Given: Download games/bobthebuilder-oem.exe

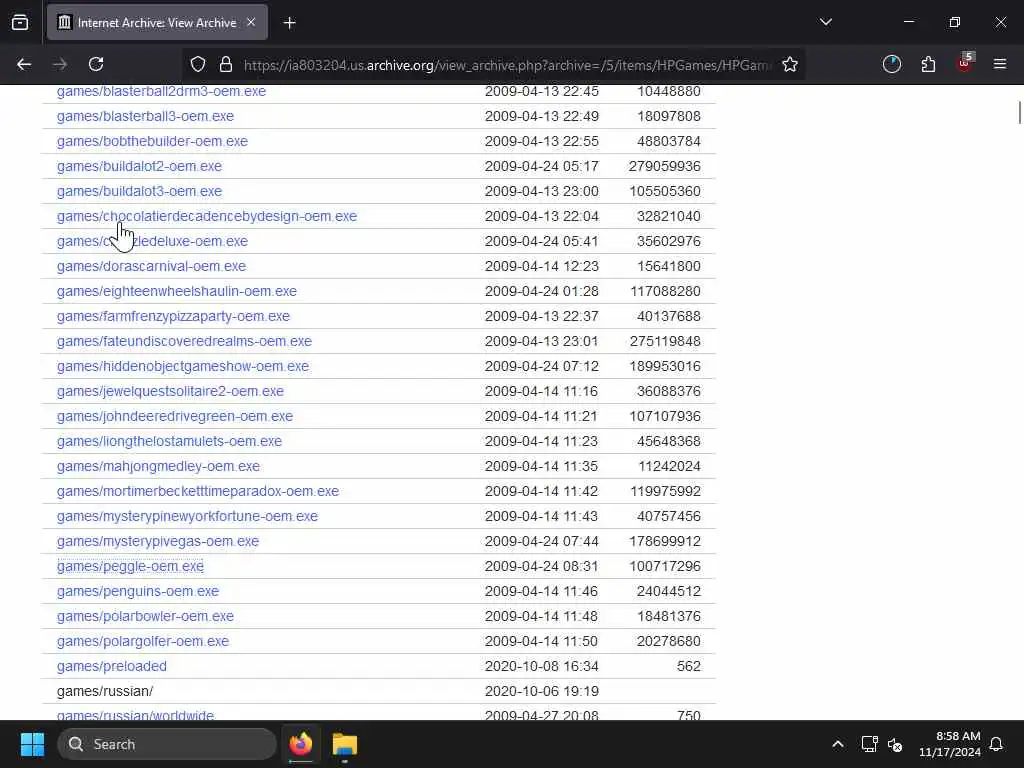Looking at the screenshot, I should pyautogui.click(x=152, y=141).
